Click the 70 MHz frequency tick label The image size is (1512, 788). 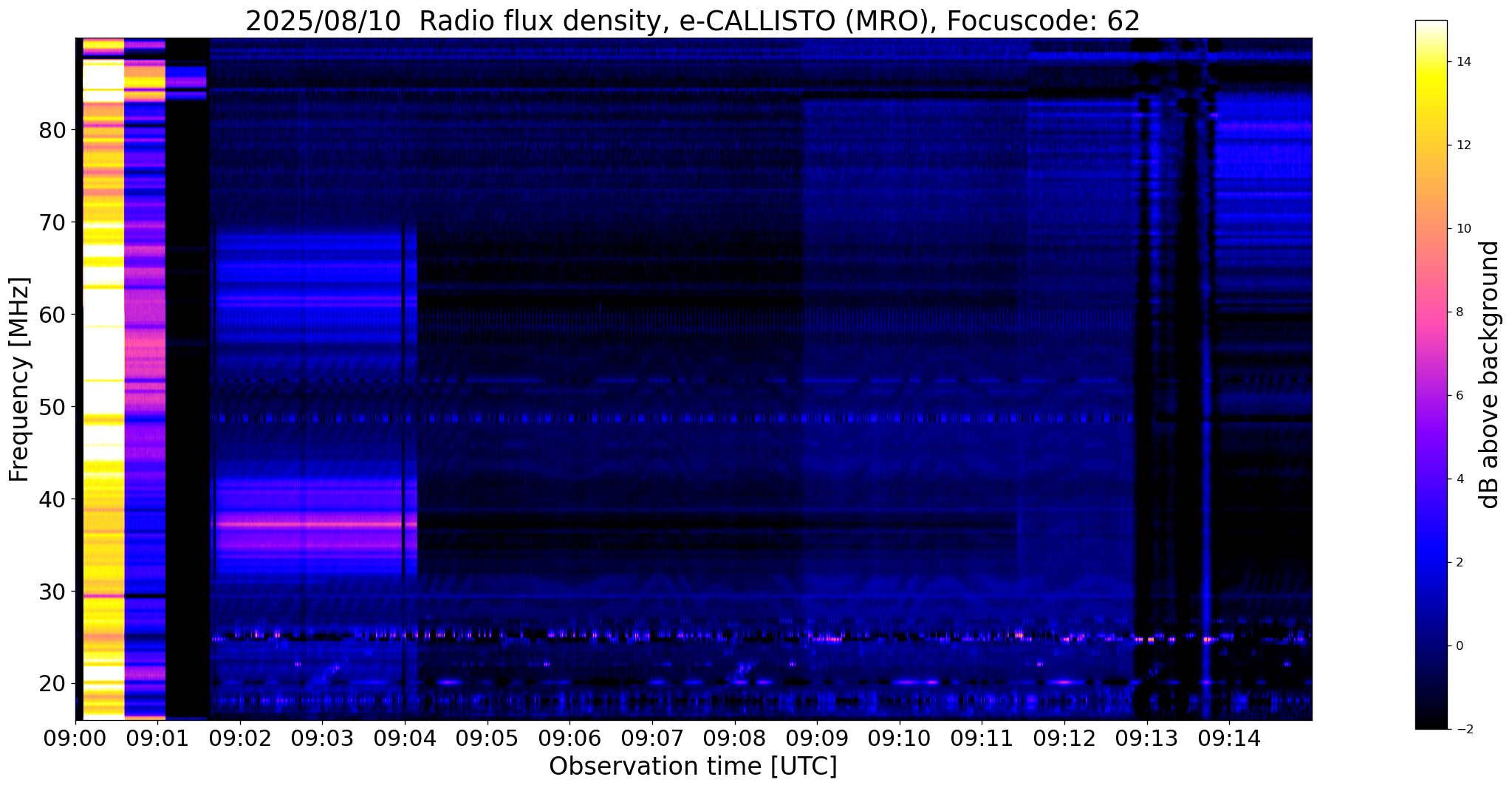point(52,222)
